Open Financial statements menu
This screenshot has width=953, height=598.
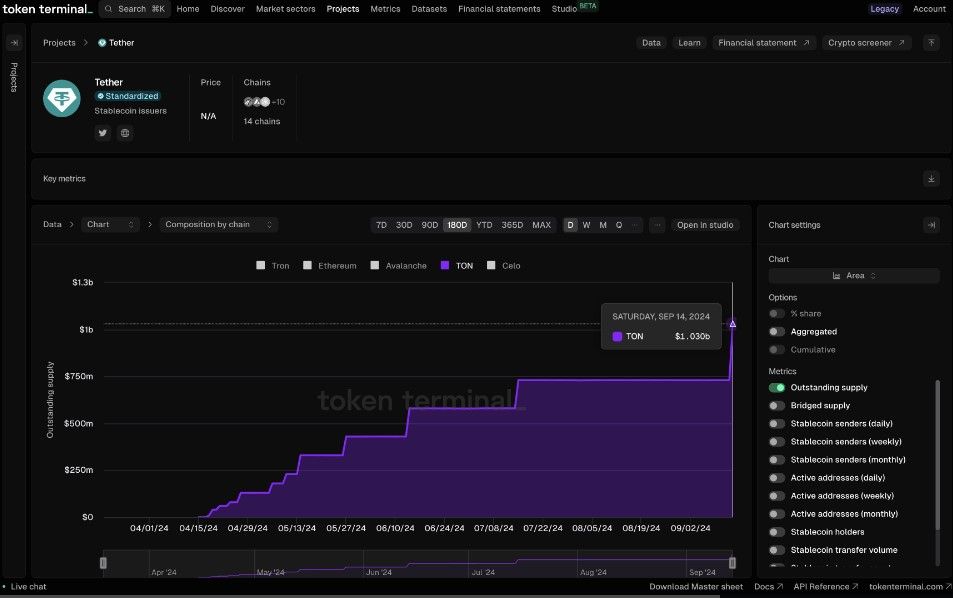point(499,9)
